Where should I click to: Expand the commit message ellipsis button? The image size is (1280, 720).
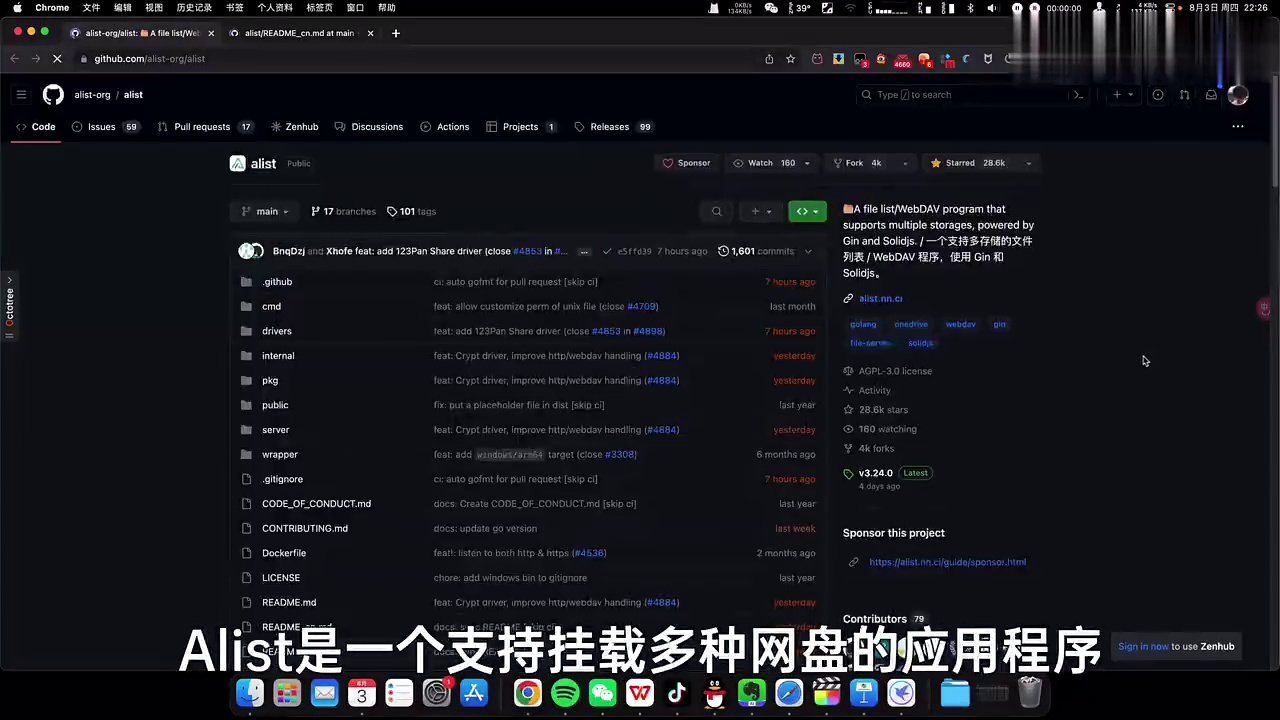coord(584,252)
